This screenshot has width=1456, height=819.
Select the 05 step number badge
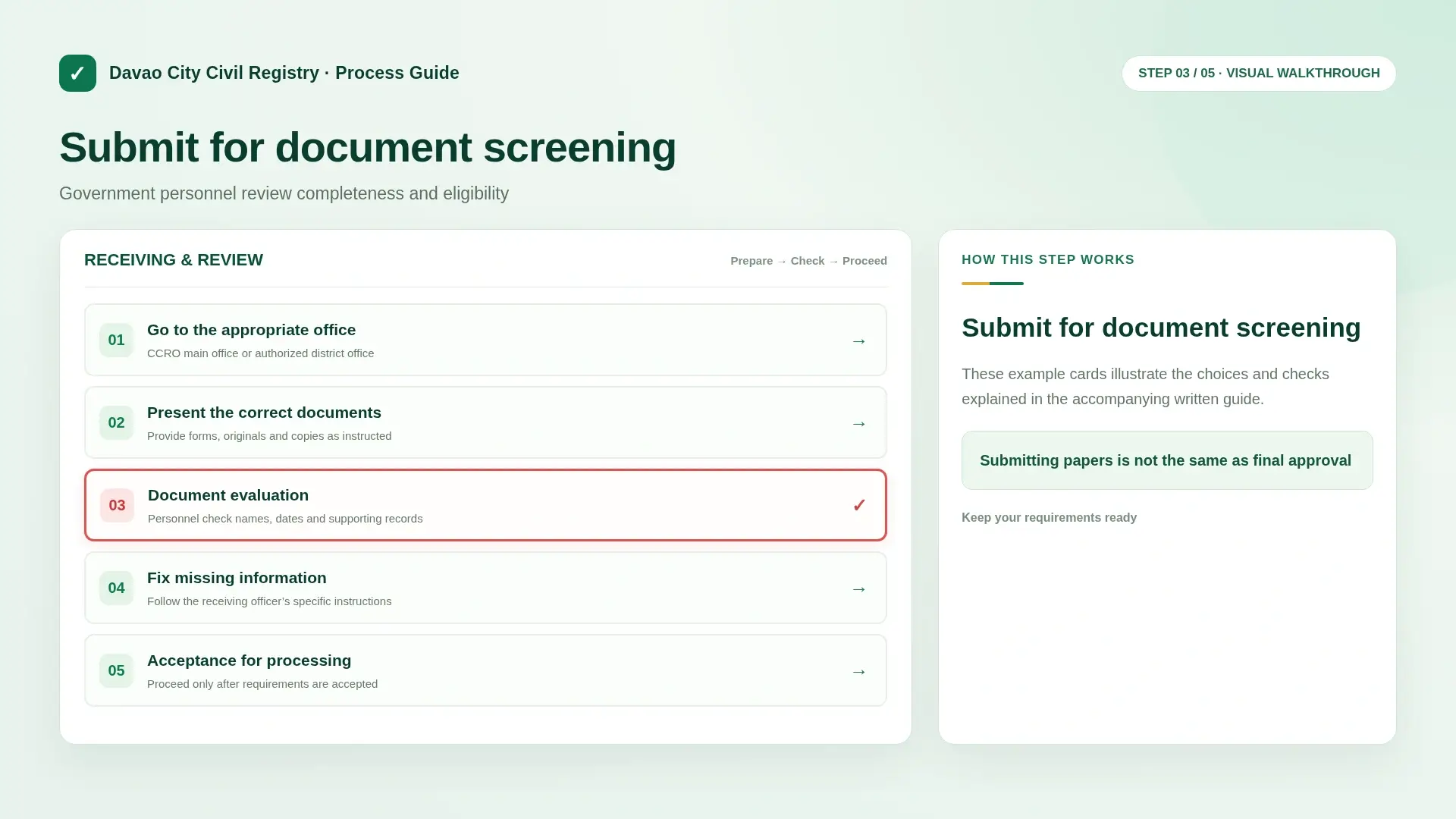116,670
